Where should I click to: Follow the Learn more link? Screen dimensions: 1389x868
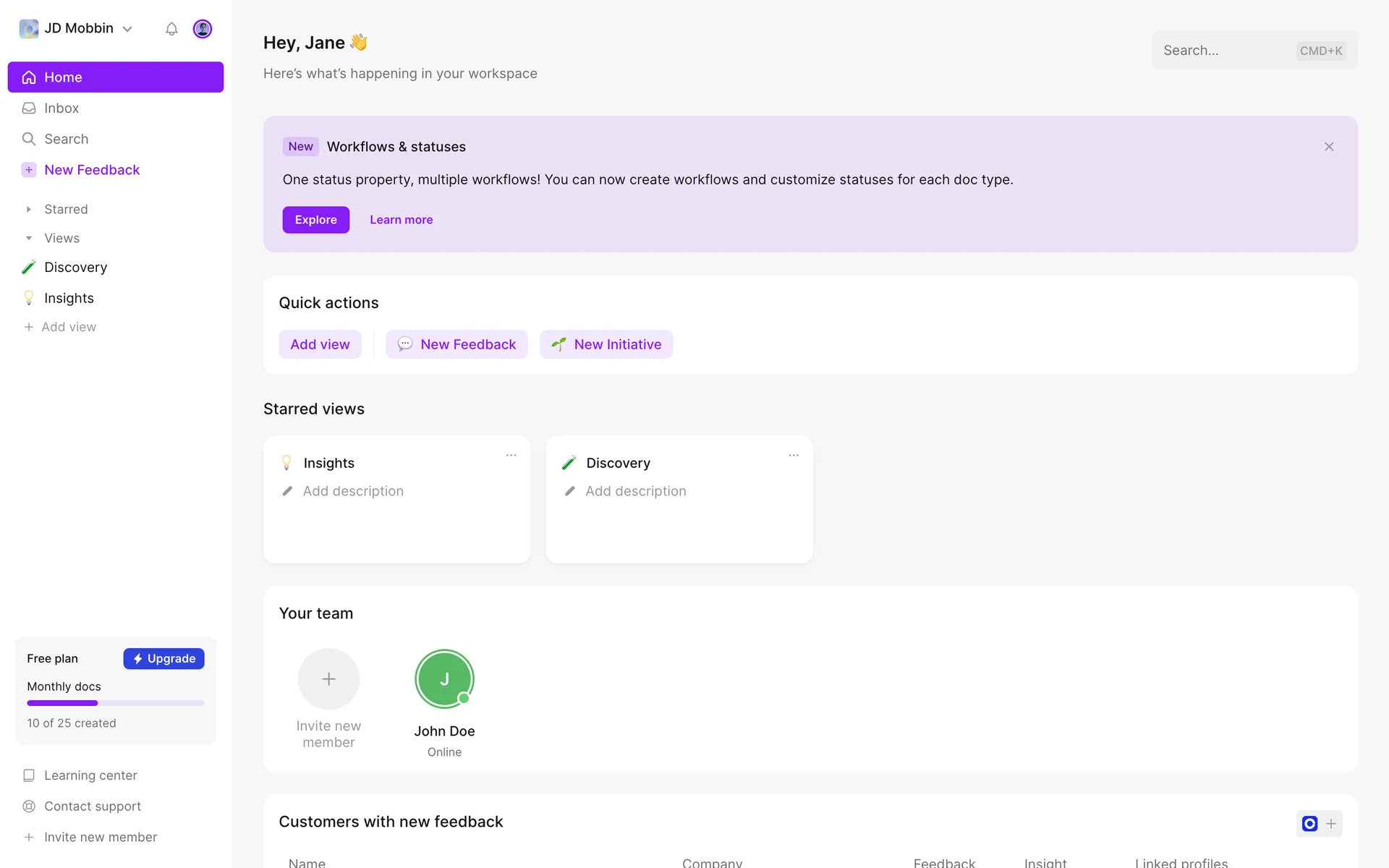point(401,220)
